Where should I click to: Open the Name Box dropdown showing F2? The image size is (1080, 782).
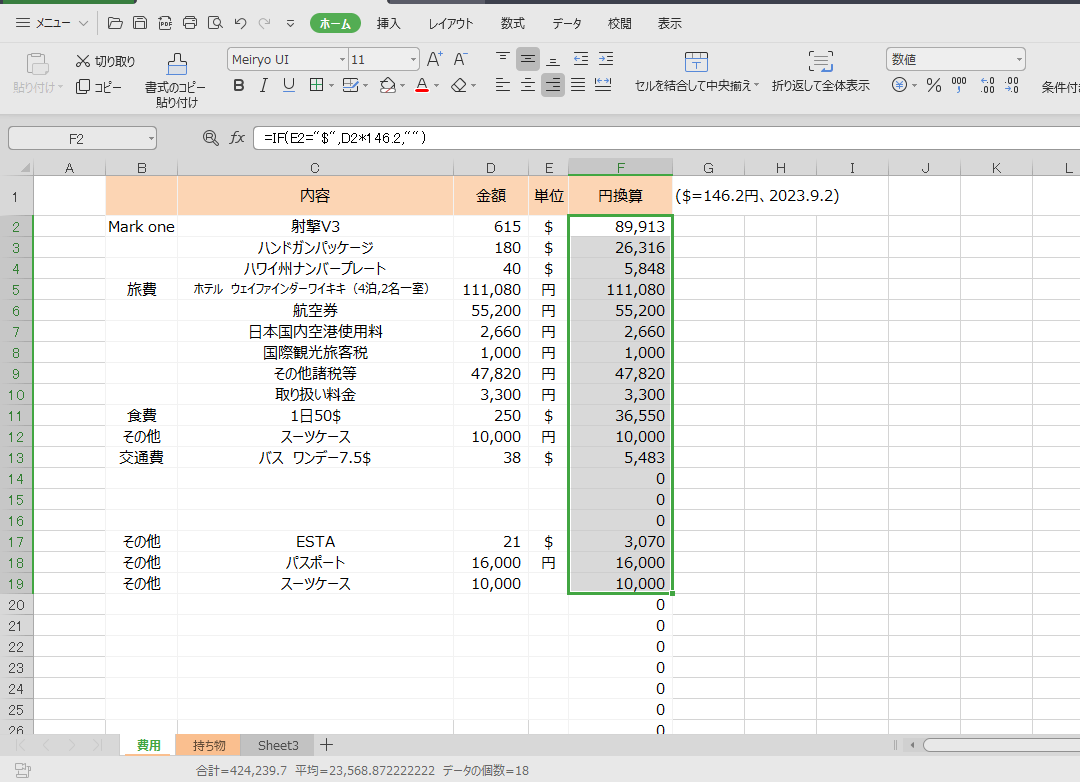point(151,138)
